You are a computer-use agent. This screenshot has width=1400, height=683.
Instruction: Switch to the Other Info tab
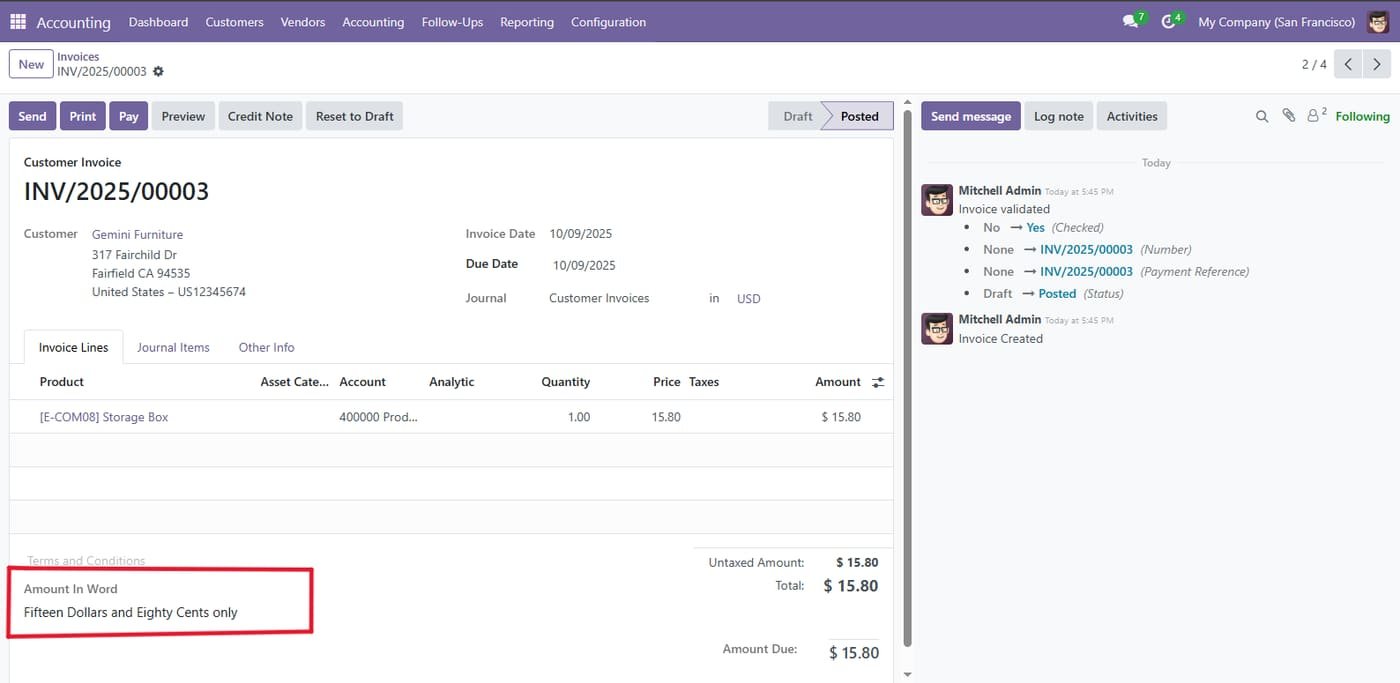[x=266, y=347]
